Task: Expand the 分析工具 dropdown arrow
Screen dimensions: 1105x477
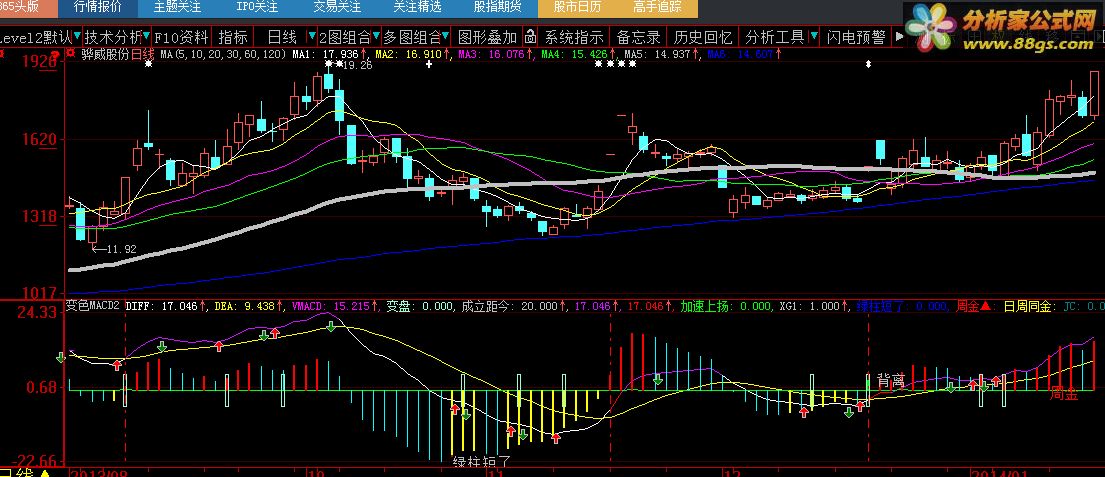Action: (814, 36)
